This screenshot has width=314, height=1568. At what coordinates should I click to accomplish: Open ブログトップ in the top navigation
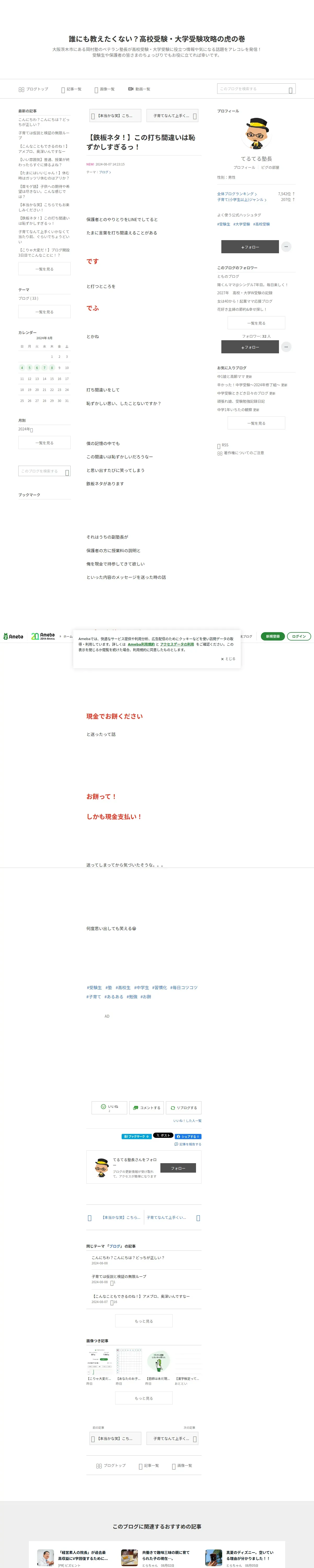33,89
